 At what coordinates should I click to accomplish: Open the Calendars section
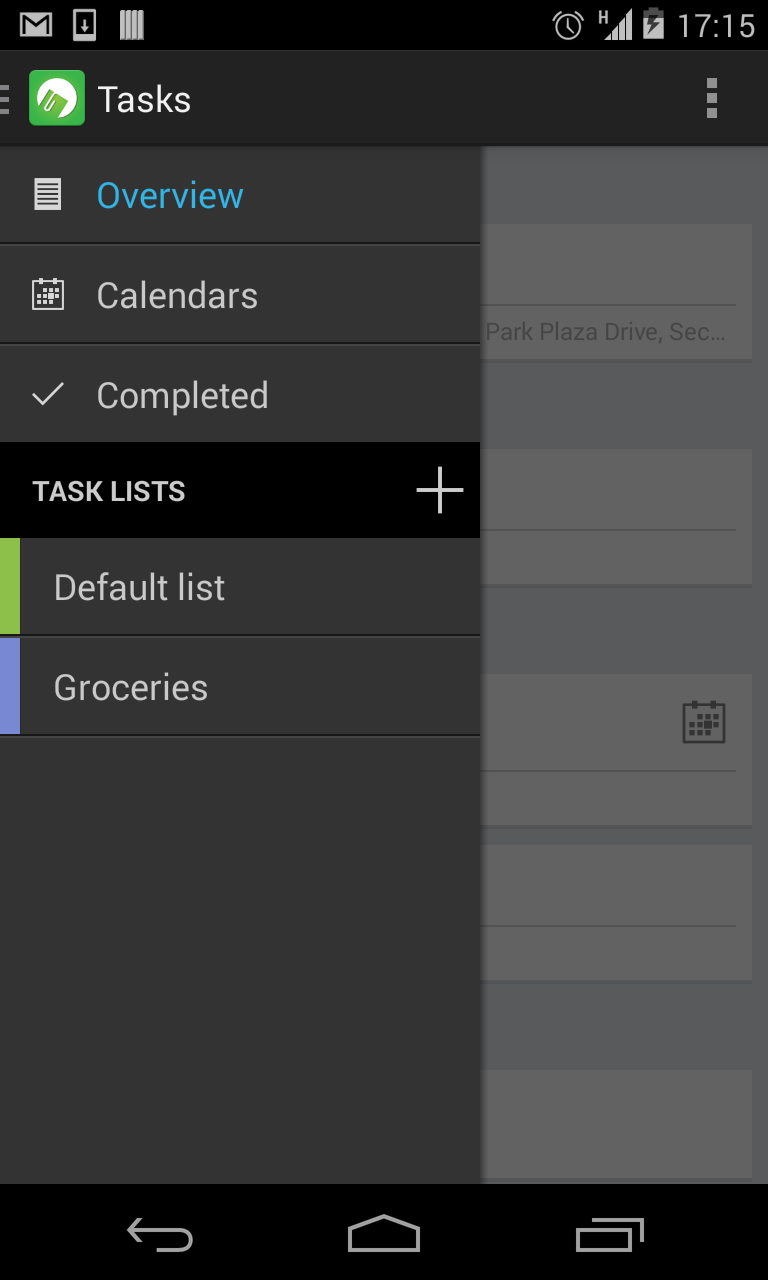pos(177,295)
